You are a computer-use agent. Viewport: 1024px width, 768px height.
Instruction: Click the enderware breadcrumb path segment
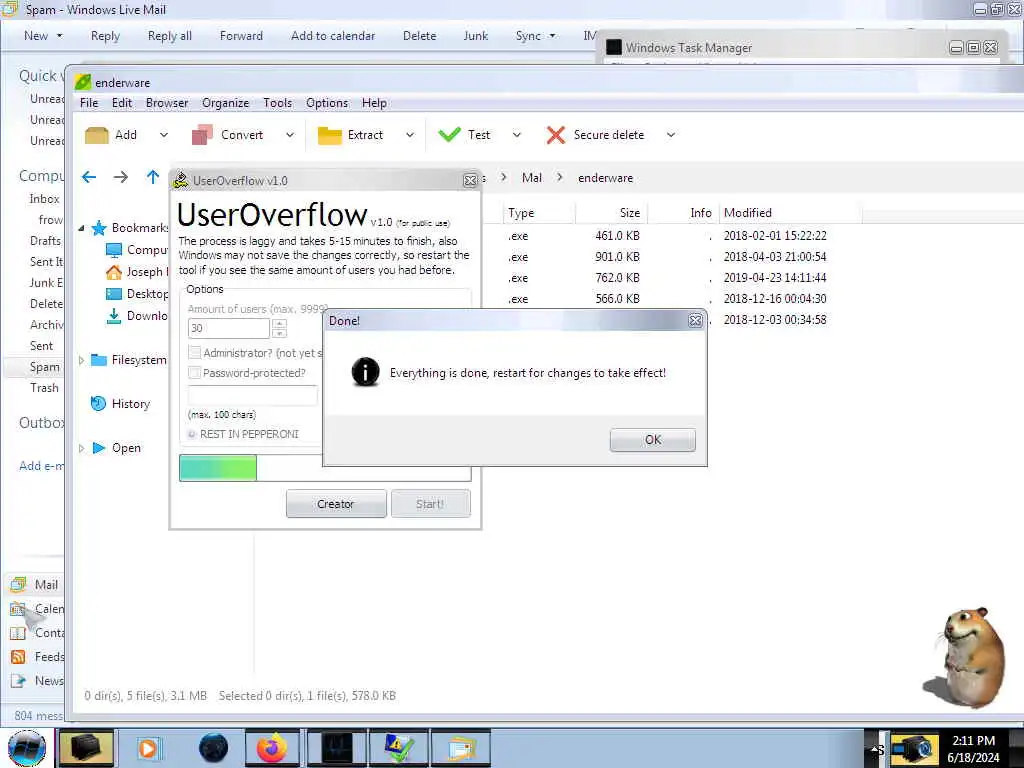tap(605, 178)
